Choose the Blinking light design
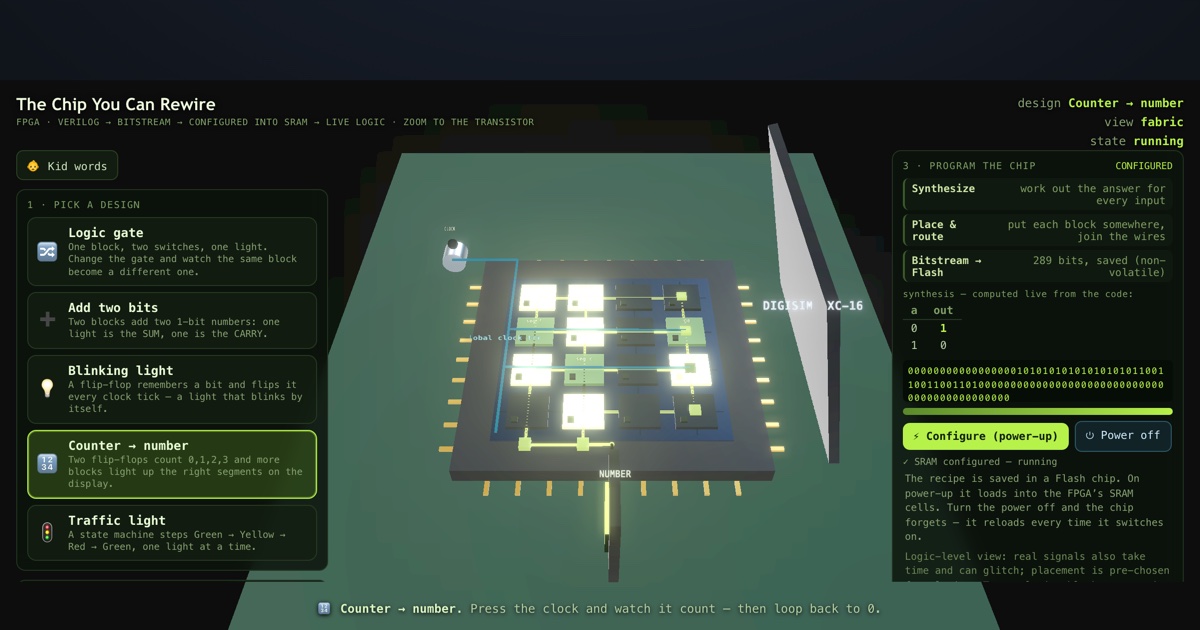The height and width of the screenshot is (630, 1200). coord(172,389)
